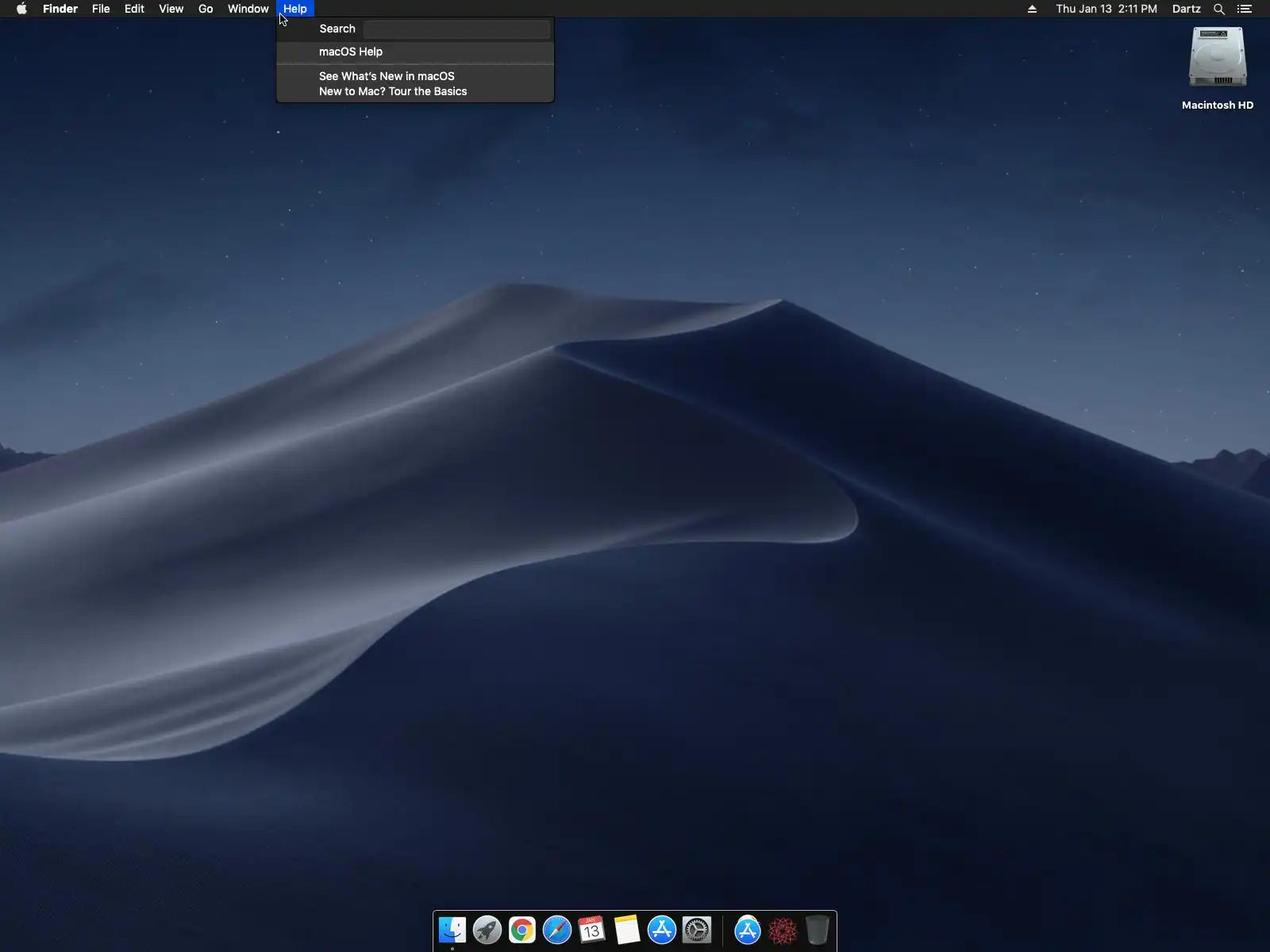The height and width of the screenshot is (952, 1270).
Task: Click the date and time display
Action: pyautogui.click(x=1106, y=9)
